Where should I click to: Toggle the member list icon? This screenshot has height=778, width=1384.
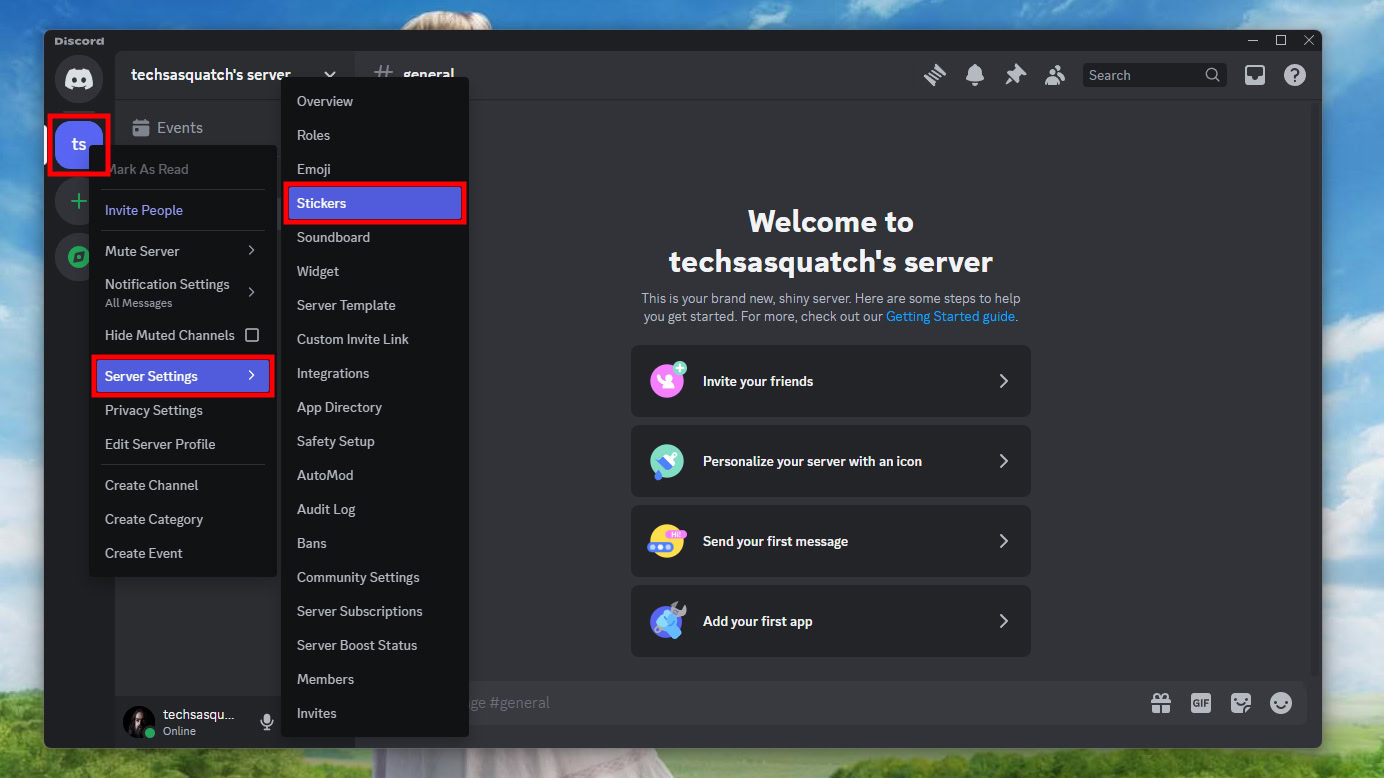pos(1055,75)
